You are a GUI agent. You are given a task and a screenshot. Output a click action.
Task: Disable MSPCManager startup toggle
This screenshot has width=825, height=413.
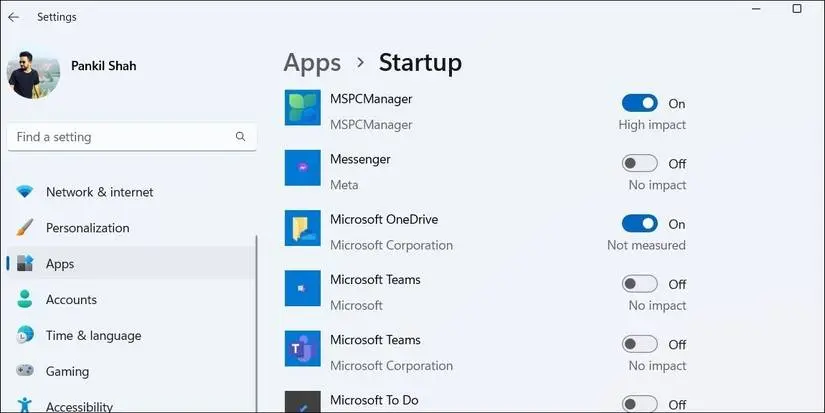click(x=639, y=103)
